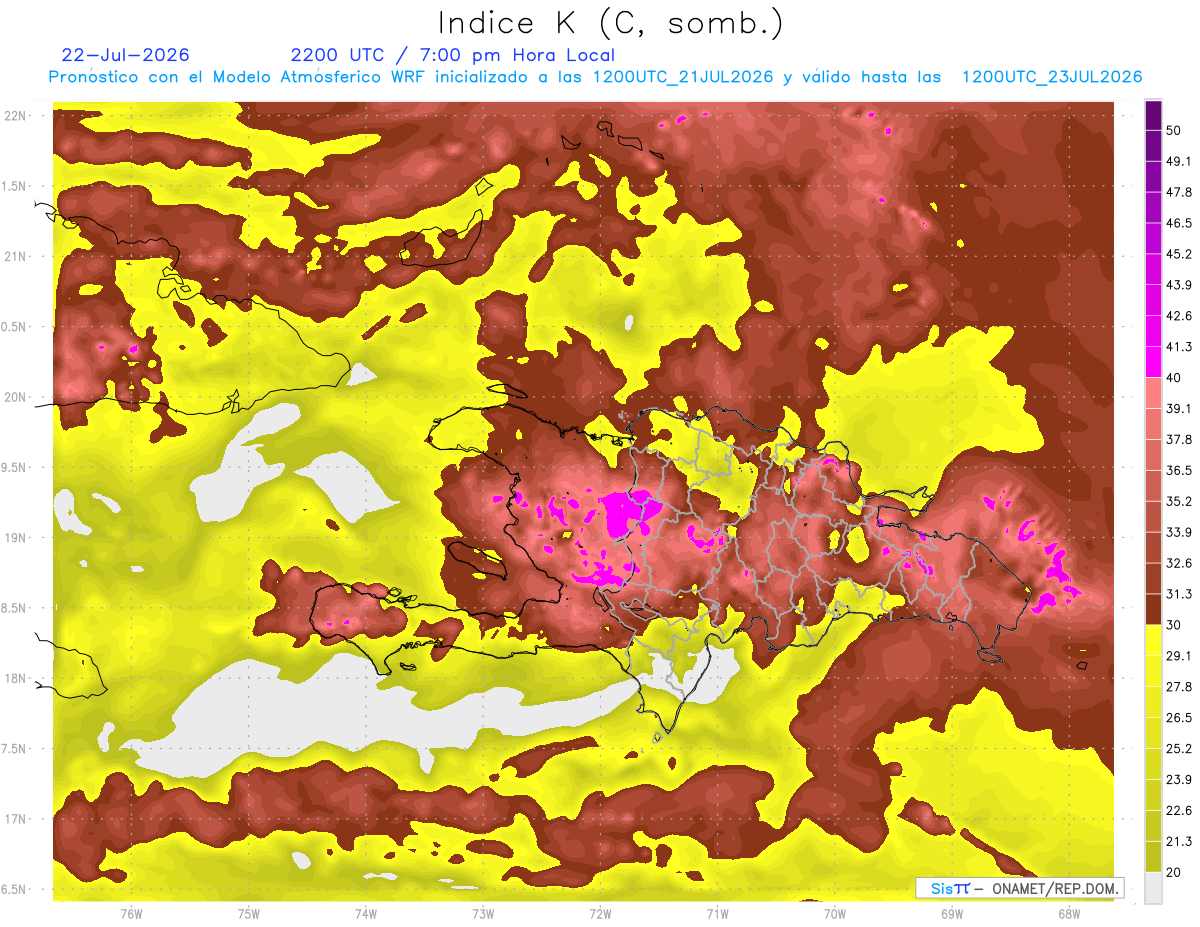
Task: Click the '7.5N' latitude label
Action: [15, 748]
